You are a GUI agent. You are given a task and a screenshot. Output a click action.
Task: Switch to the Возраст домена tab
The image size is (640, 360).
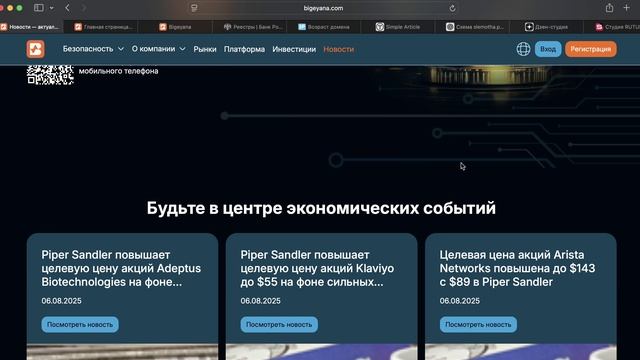pos(324,27)
